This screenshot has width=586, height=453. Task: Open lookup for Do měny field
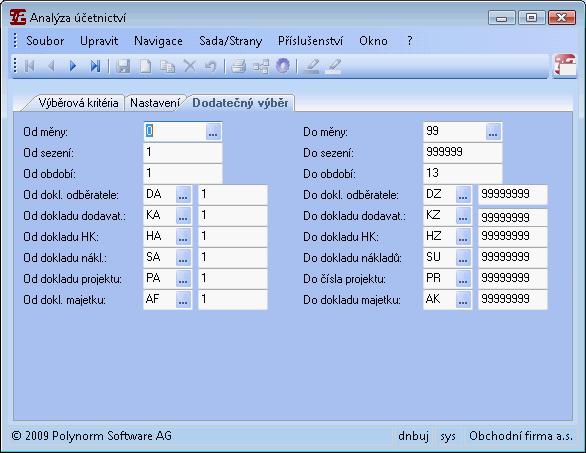(x=493, y=132)
